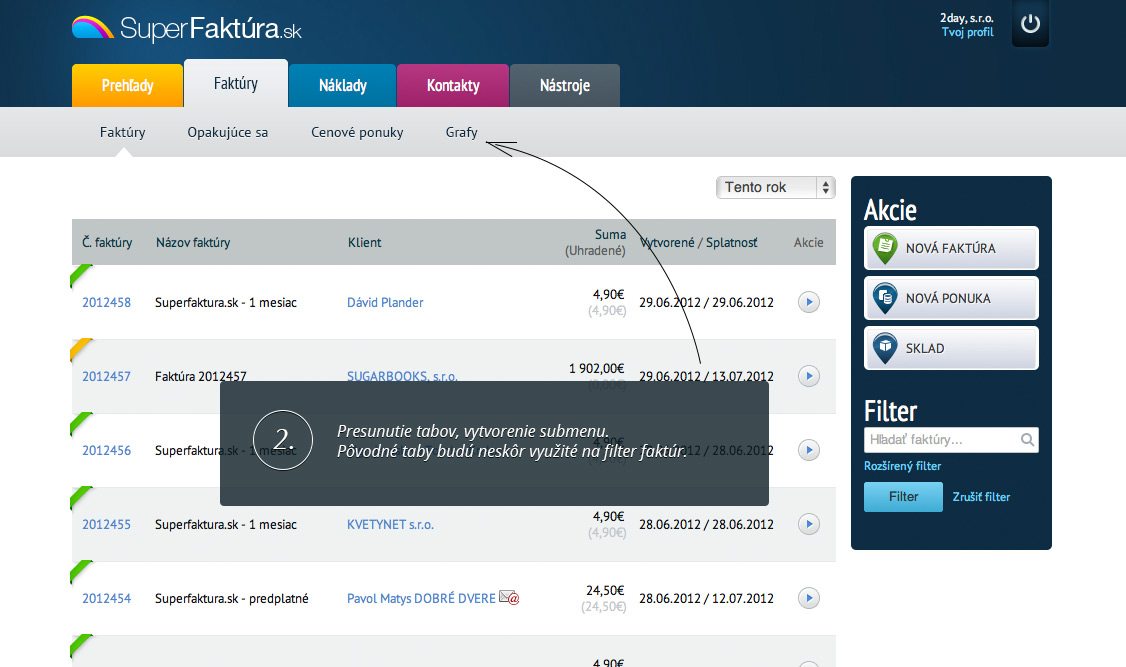Open client KVETYNET s.r.o.

(390, 524)
